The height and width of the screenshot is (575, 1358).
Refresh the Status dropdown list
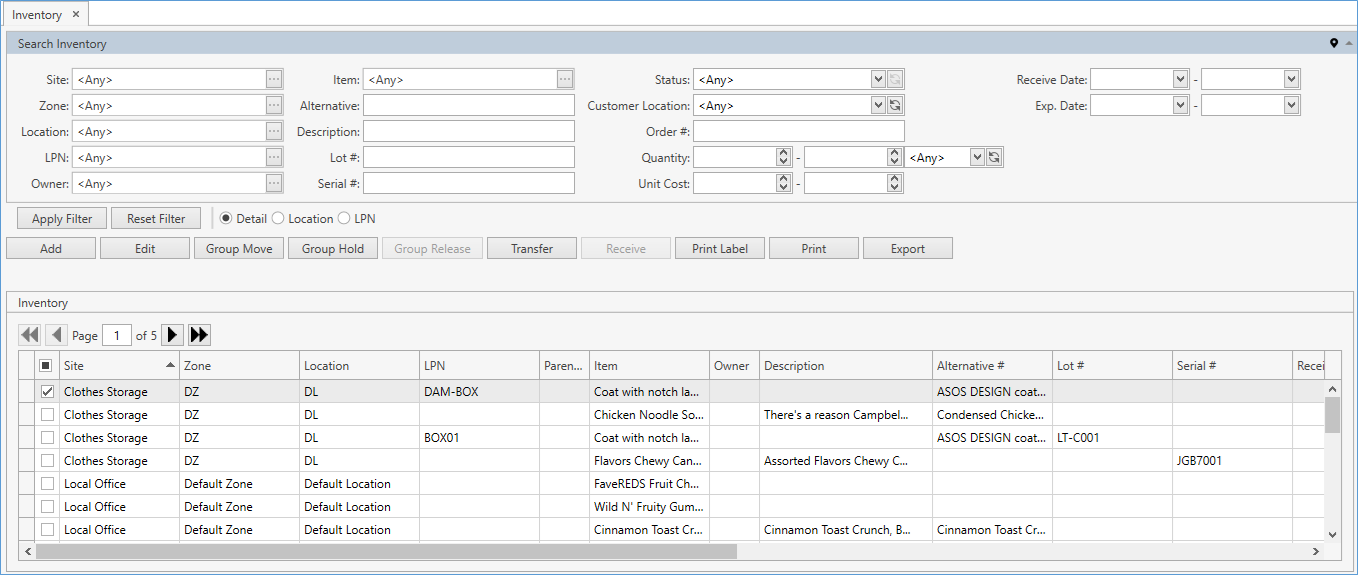(895, 80)
